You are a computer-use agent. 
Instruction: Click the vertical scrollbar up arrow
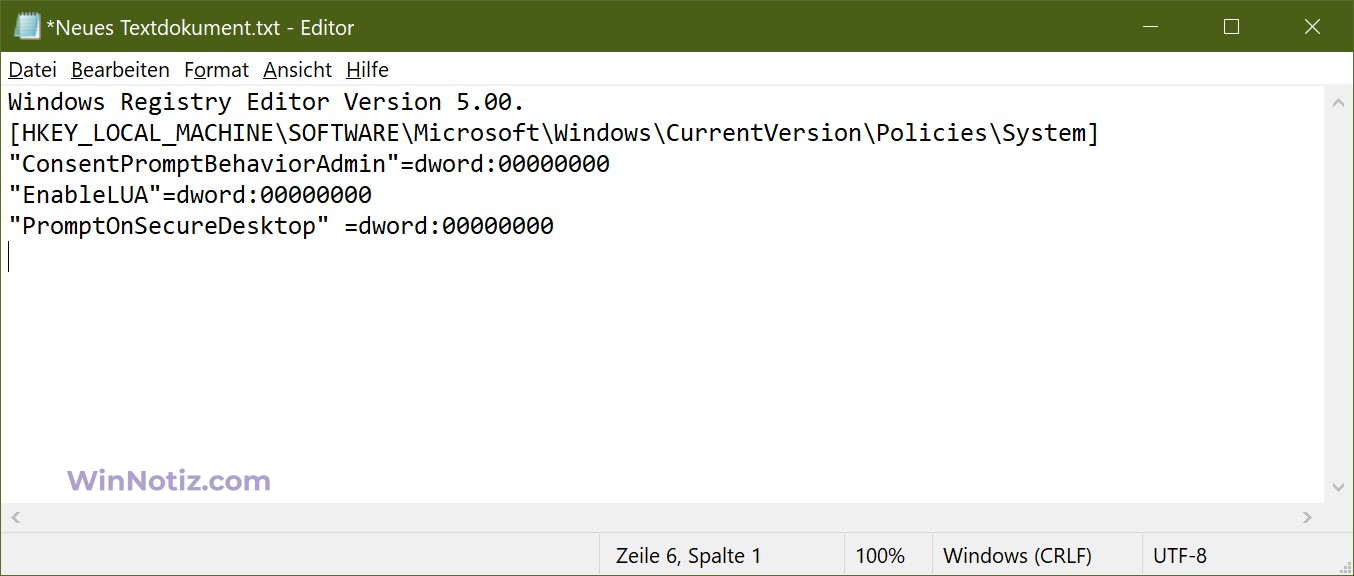(x=1339, y=102)
